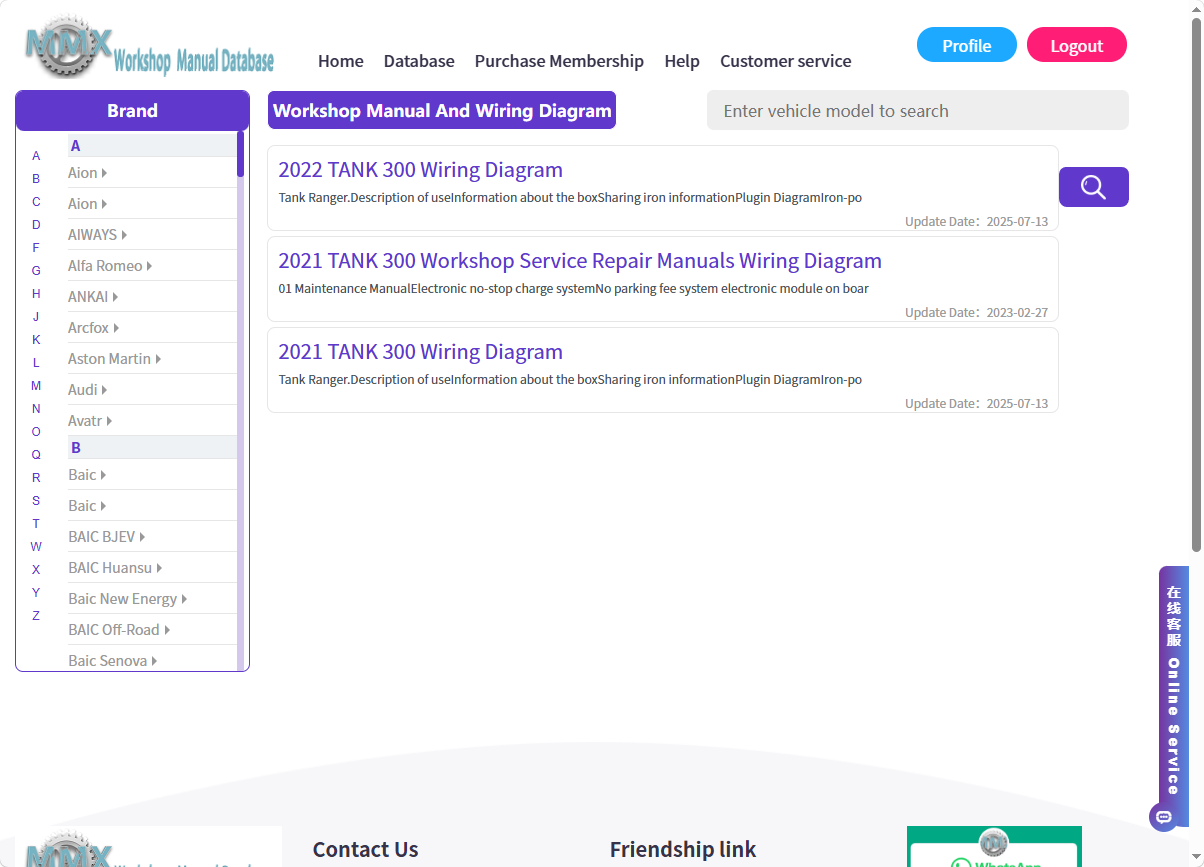Click the Workshop Manual Database logo
The height and width of the screenshot is (867, 1204).
149,48
